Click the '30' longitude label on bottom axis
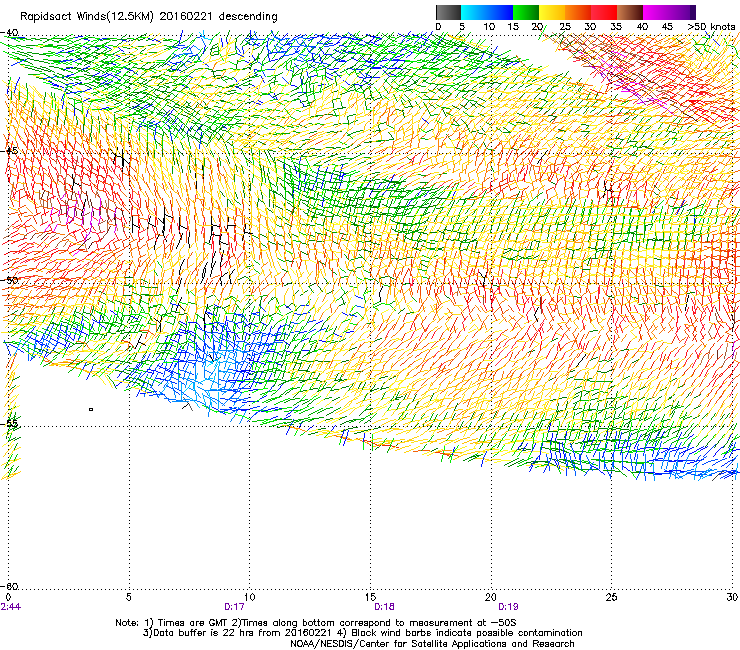740x650 pixels. tap(732, 598)
